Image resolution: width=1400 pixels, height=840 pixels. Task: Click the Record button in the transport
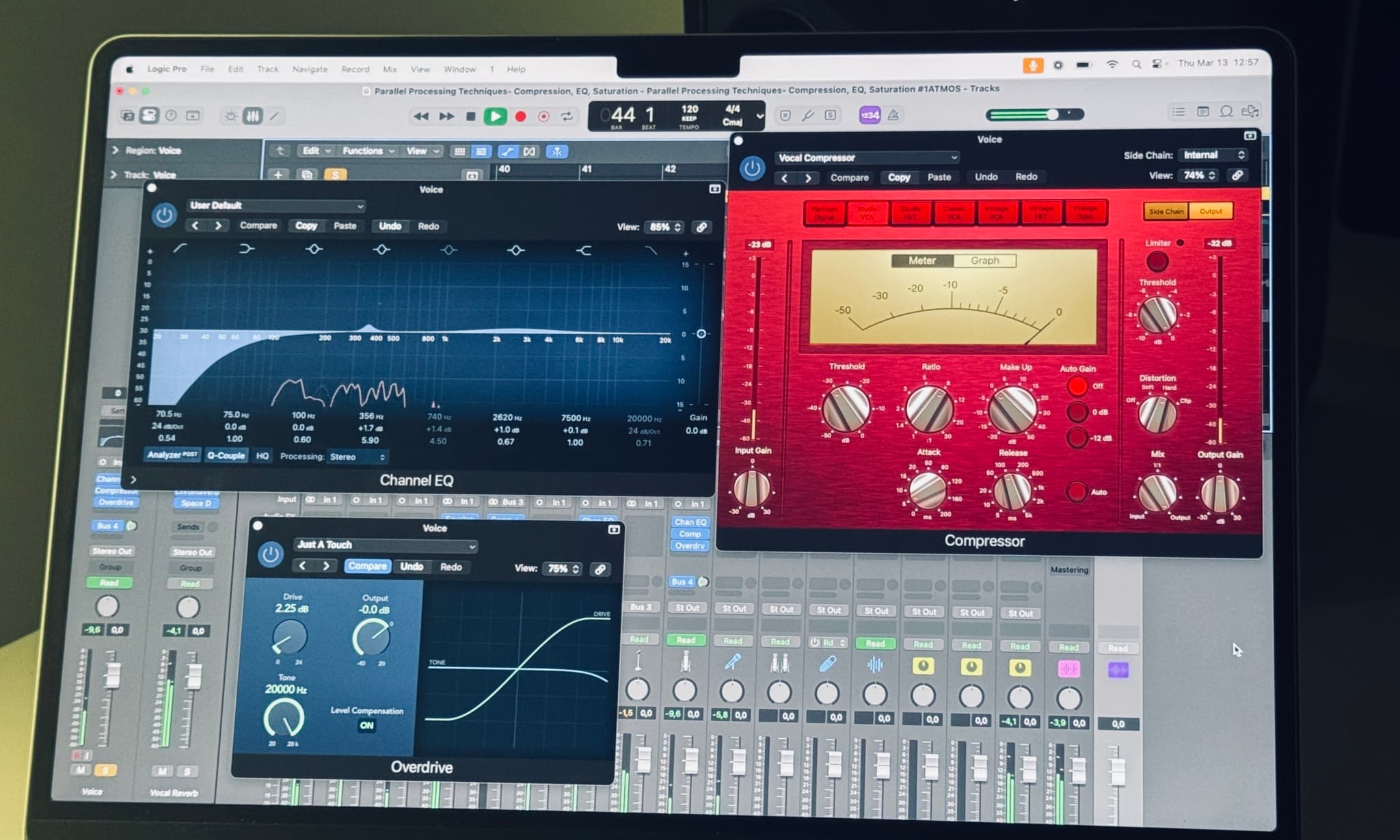521,116
